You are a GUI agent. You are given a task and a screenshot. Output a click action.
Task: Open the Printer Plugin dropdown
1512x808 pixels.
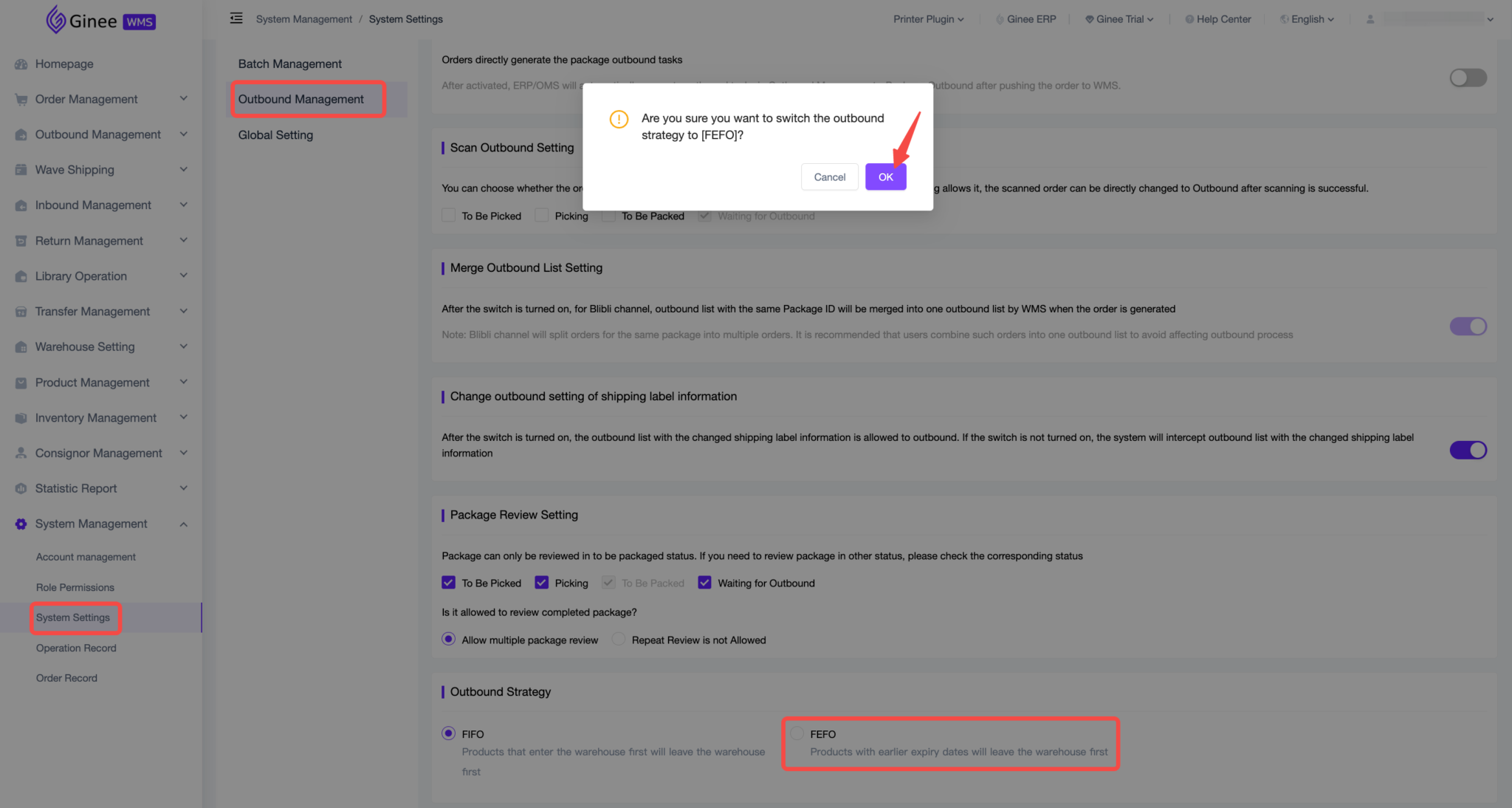pyautogui.click(x=928, y=19)
